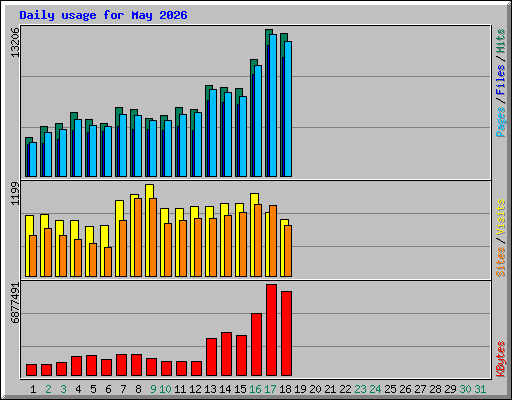Click day 10 on the x-axis
Screen dimensions: 512x400
click(165, 389)
